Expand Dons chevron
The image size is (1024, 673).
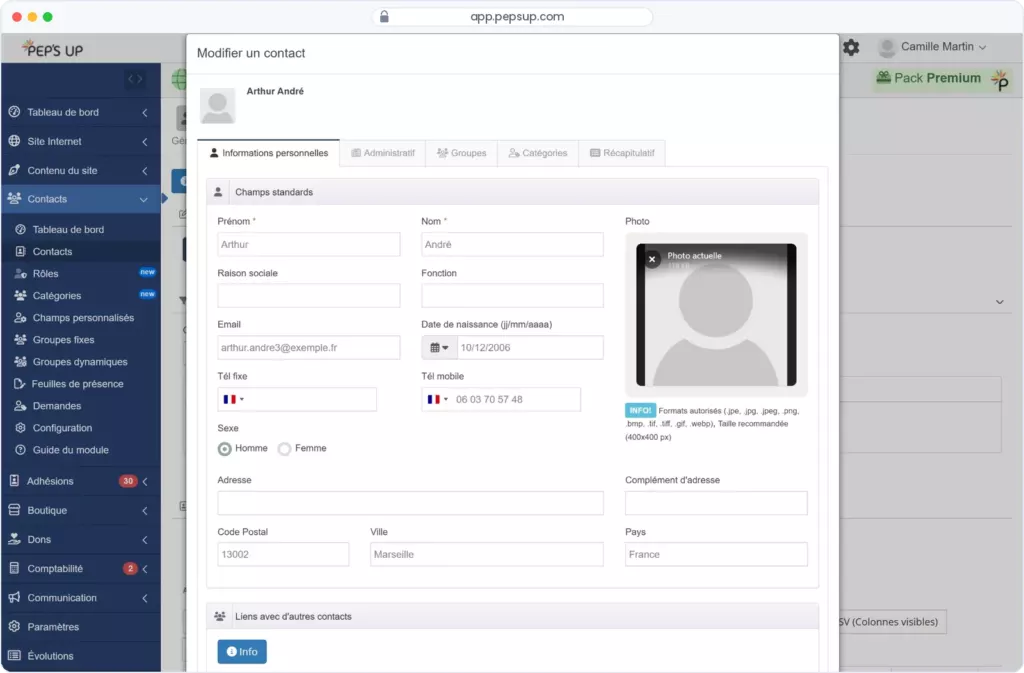[144, 539]
